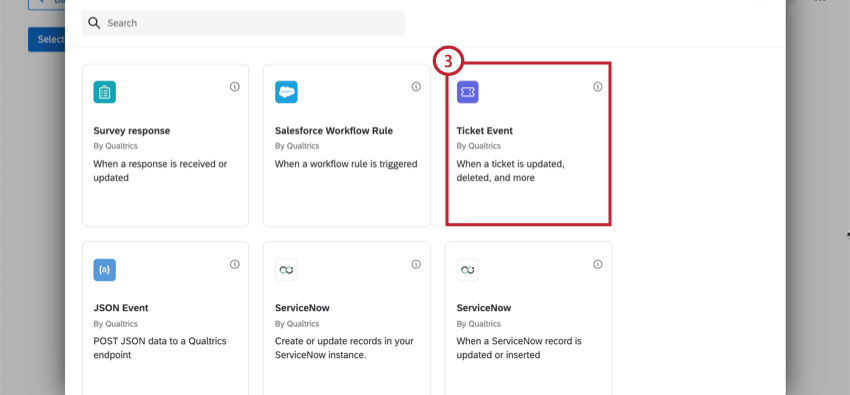
Task: Open info icon on JSON Event card
Action: tap(235, 264)
